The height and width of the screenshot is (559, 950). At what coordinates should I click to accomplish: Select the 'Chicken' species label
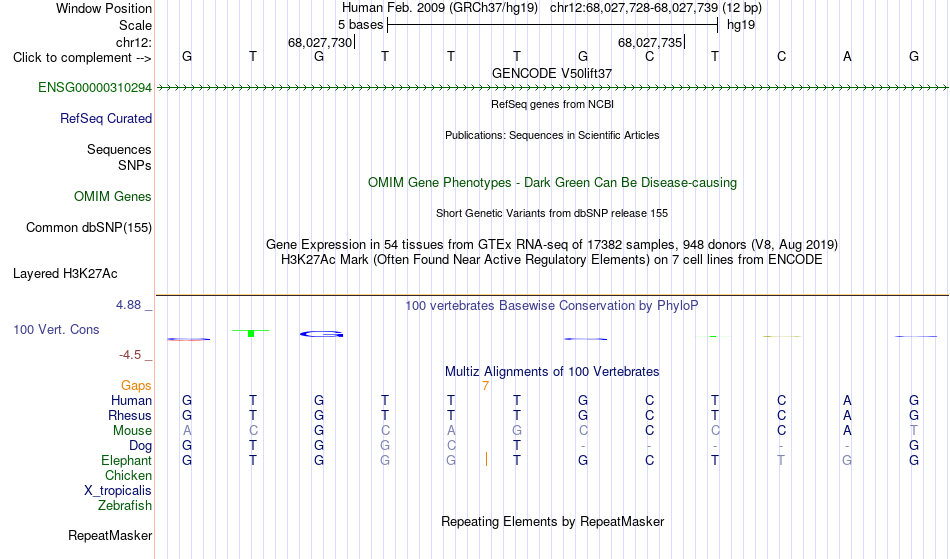(128, 476)
